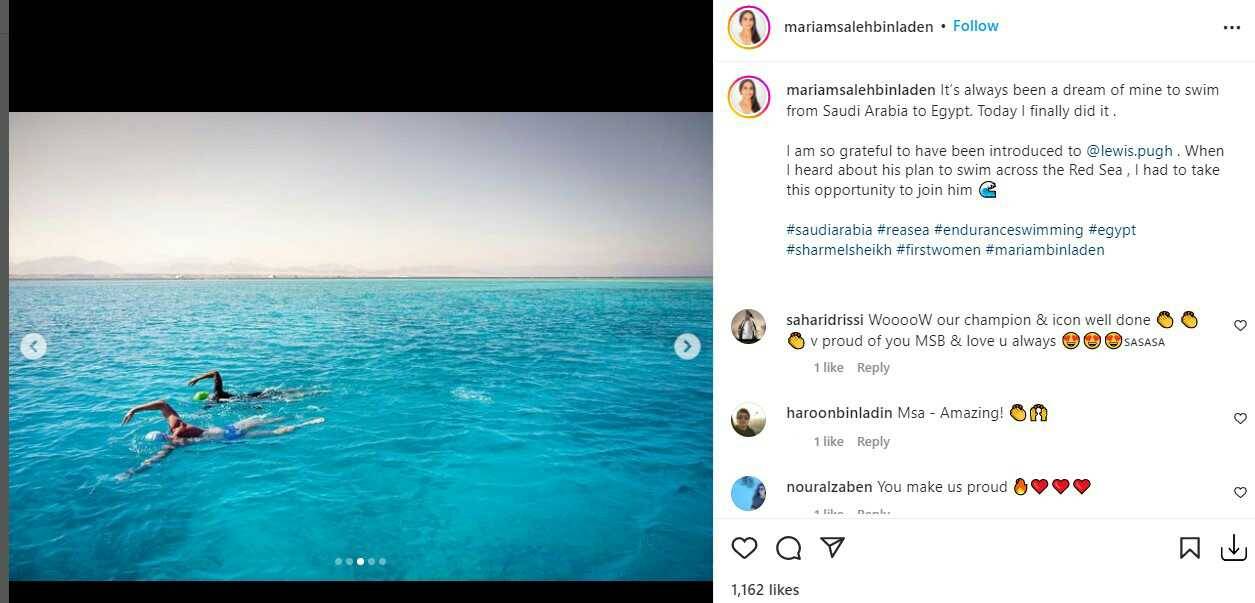The width and height of the screenshot is (1255, 603).
Task: Jump to last carousel dot indicator
Action: 382,561
